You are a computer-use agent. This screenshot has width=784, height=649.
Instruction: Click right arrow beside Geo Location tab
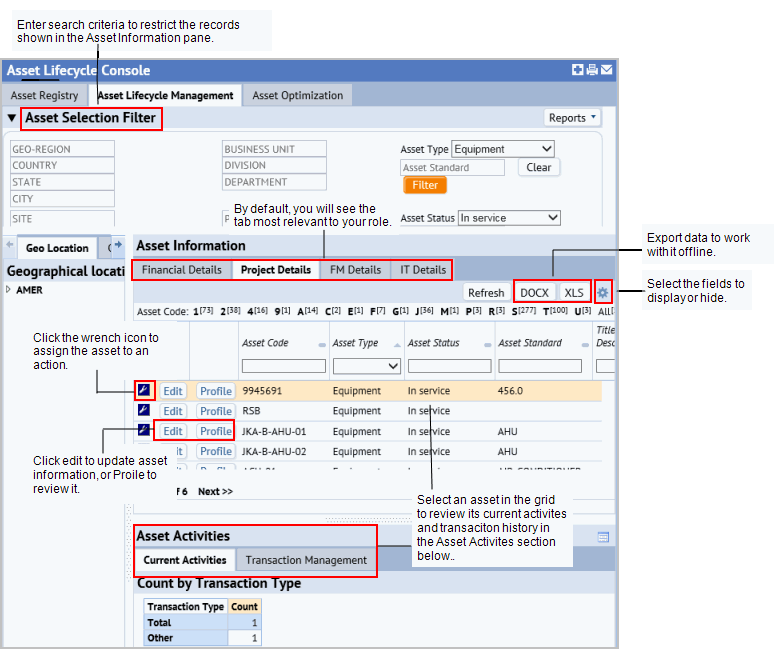tap(118, 244)
